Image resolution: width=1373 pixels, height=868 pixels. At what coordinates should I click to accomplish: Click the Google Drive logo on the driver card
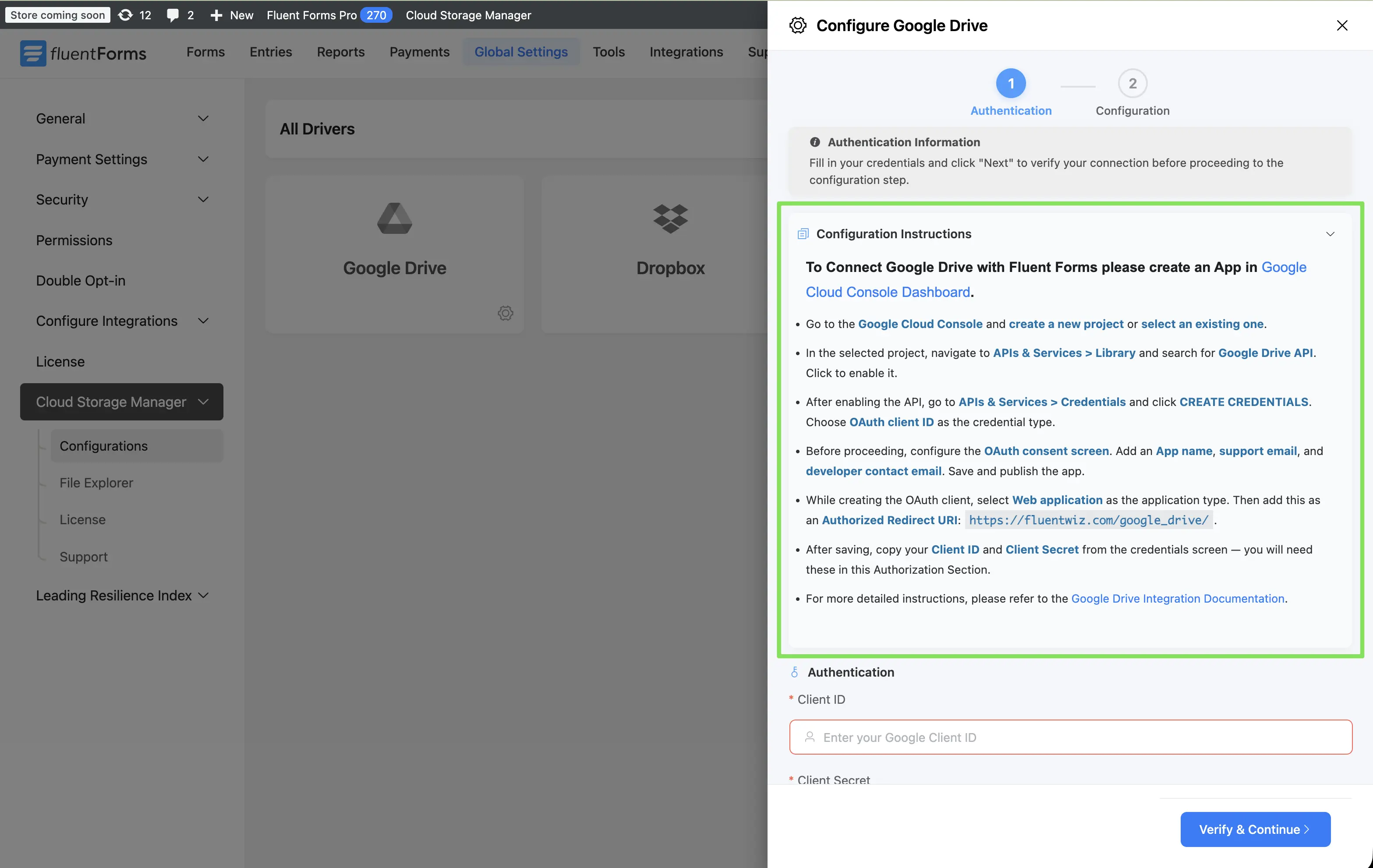click(394, 218)
